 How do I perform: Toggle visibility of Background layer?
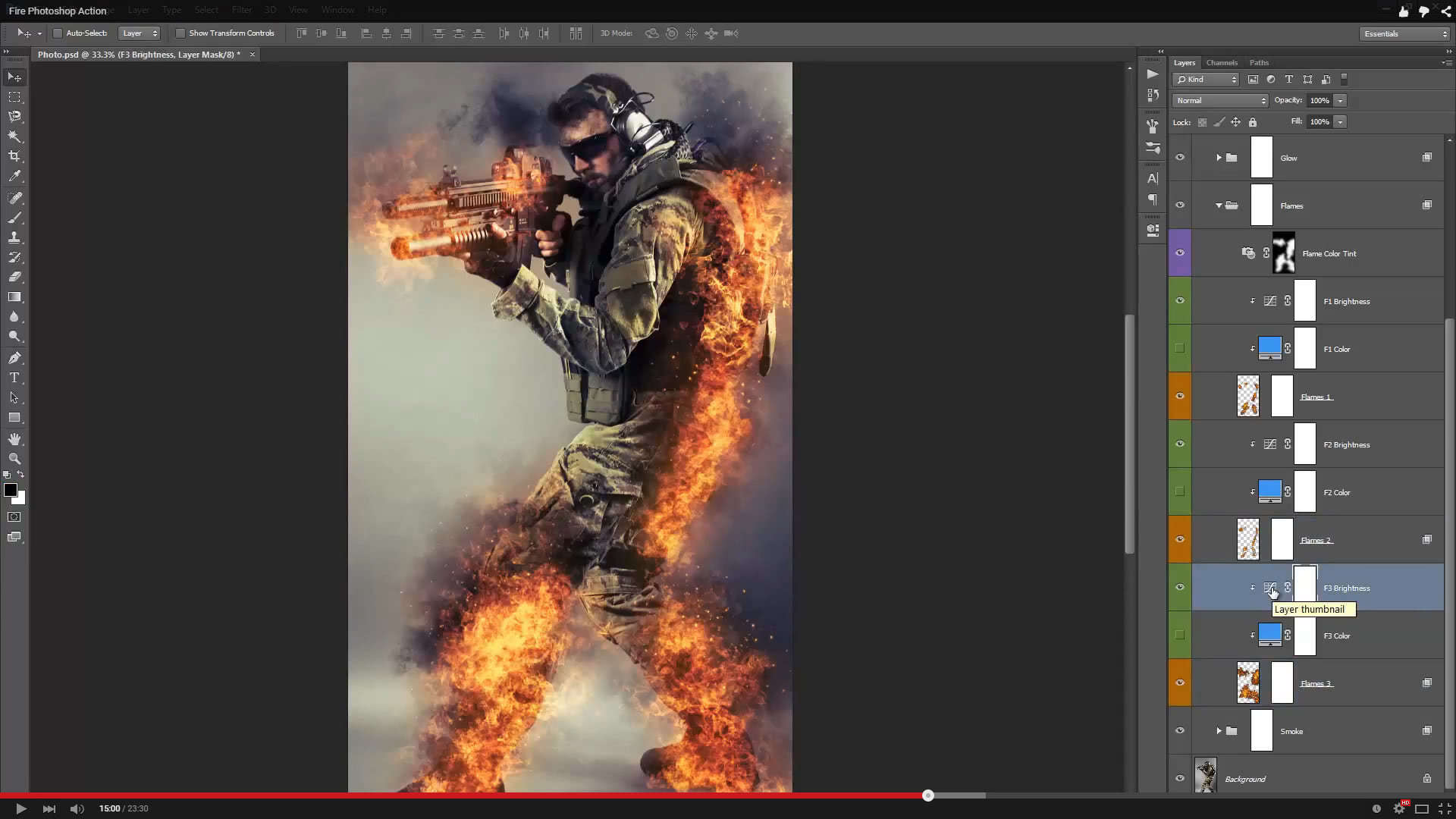1180,778
